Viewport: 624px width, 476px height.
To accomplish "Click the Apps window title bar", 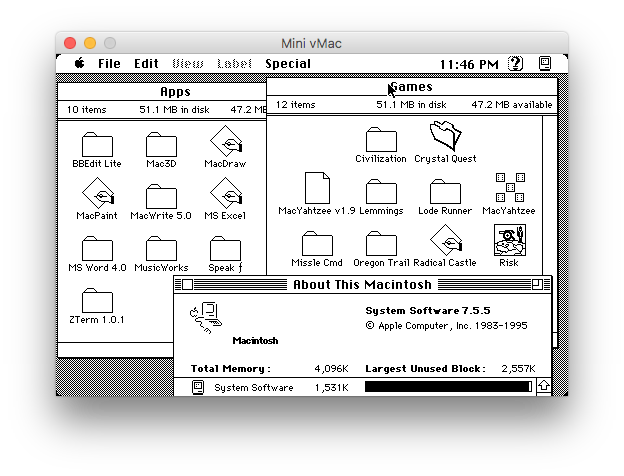I will point(162,92).
